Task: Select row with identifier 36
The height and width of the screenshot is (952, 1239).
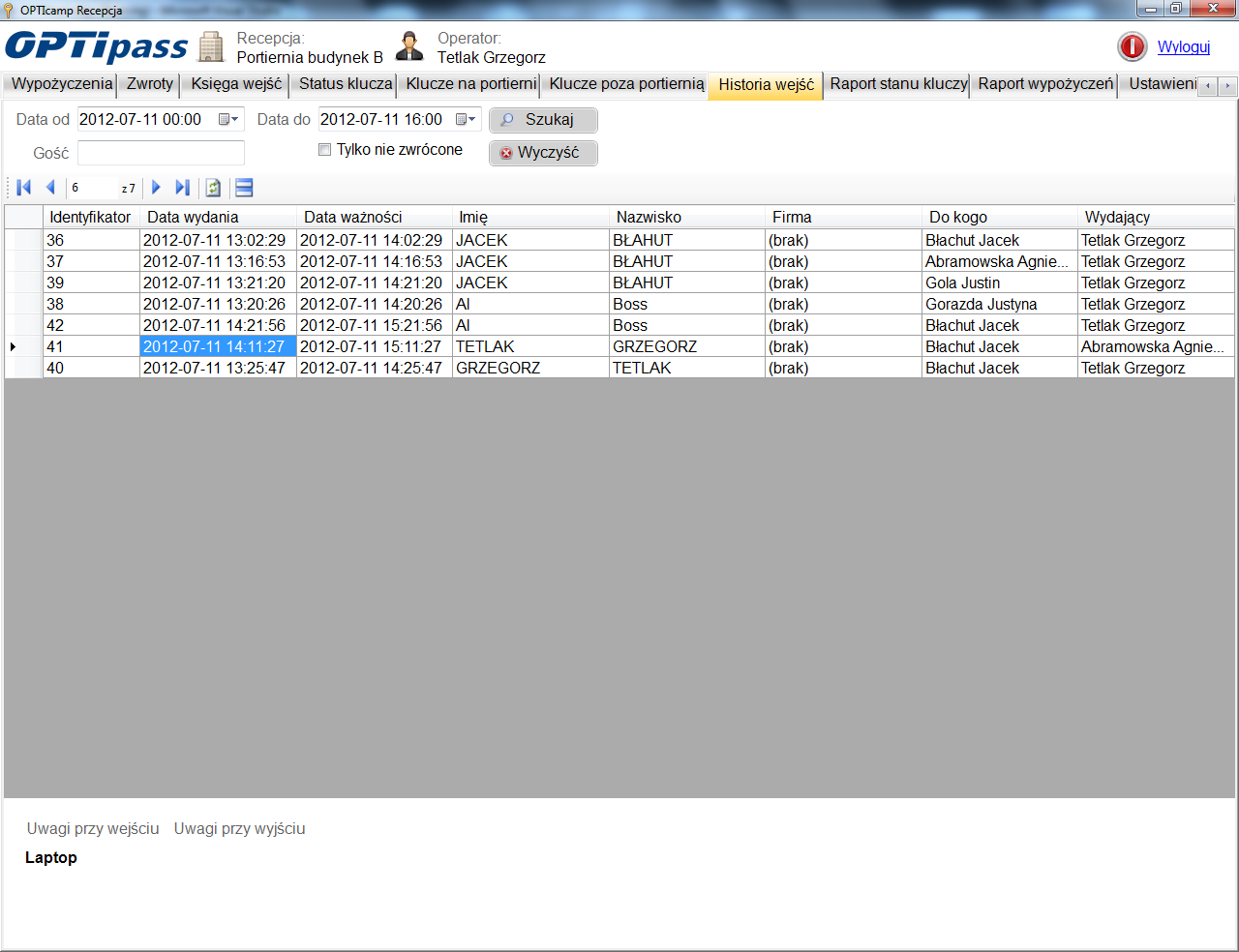Action: point(619,240)
